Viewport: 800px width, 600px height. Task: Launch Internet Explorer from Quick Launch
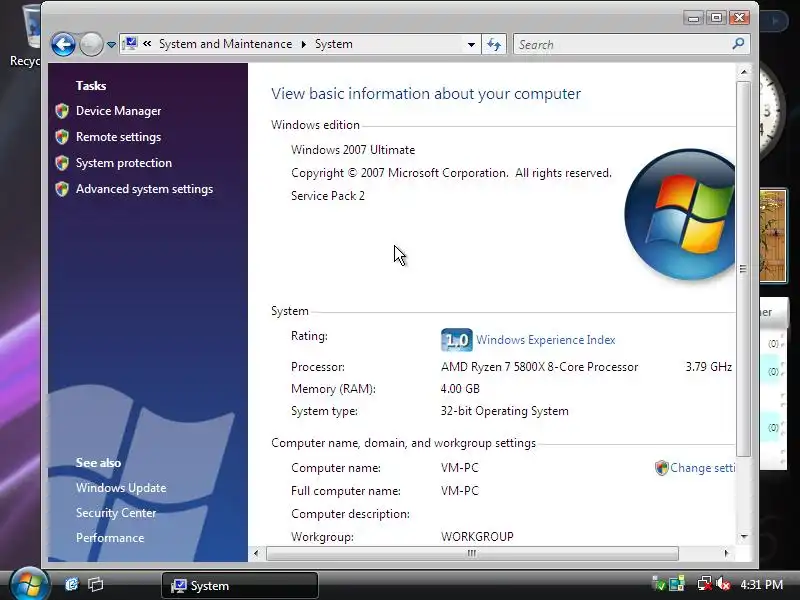pos(72,584)
